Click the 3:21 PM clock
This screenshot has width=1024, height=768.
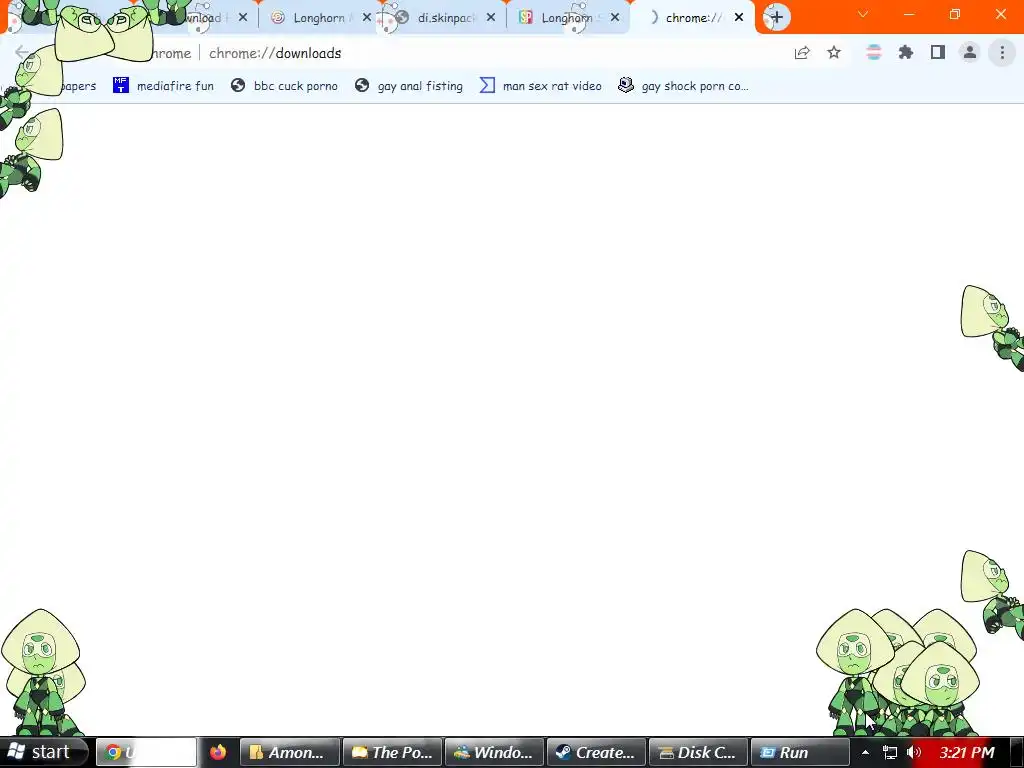pyautogui.click(x=967, y=752)
